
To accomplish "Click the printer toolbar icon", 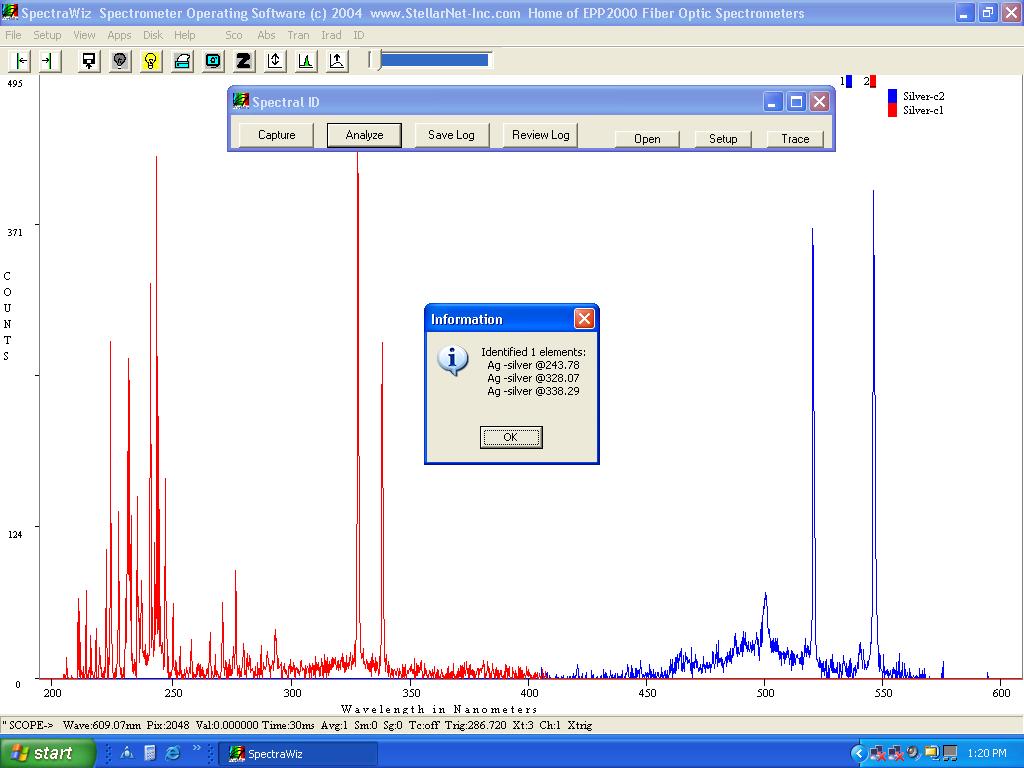I will pyautogui.click(x=182, y=61).
